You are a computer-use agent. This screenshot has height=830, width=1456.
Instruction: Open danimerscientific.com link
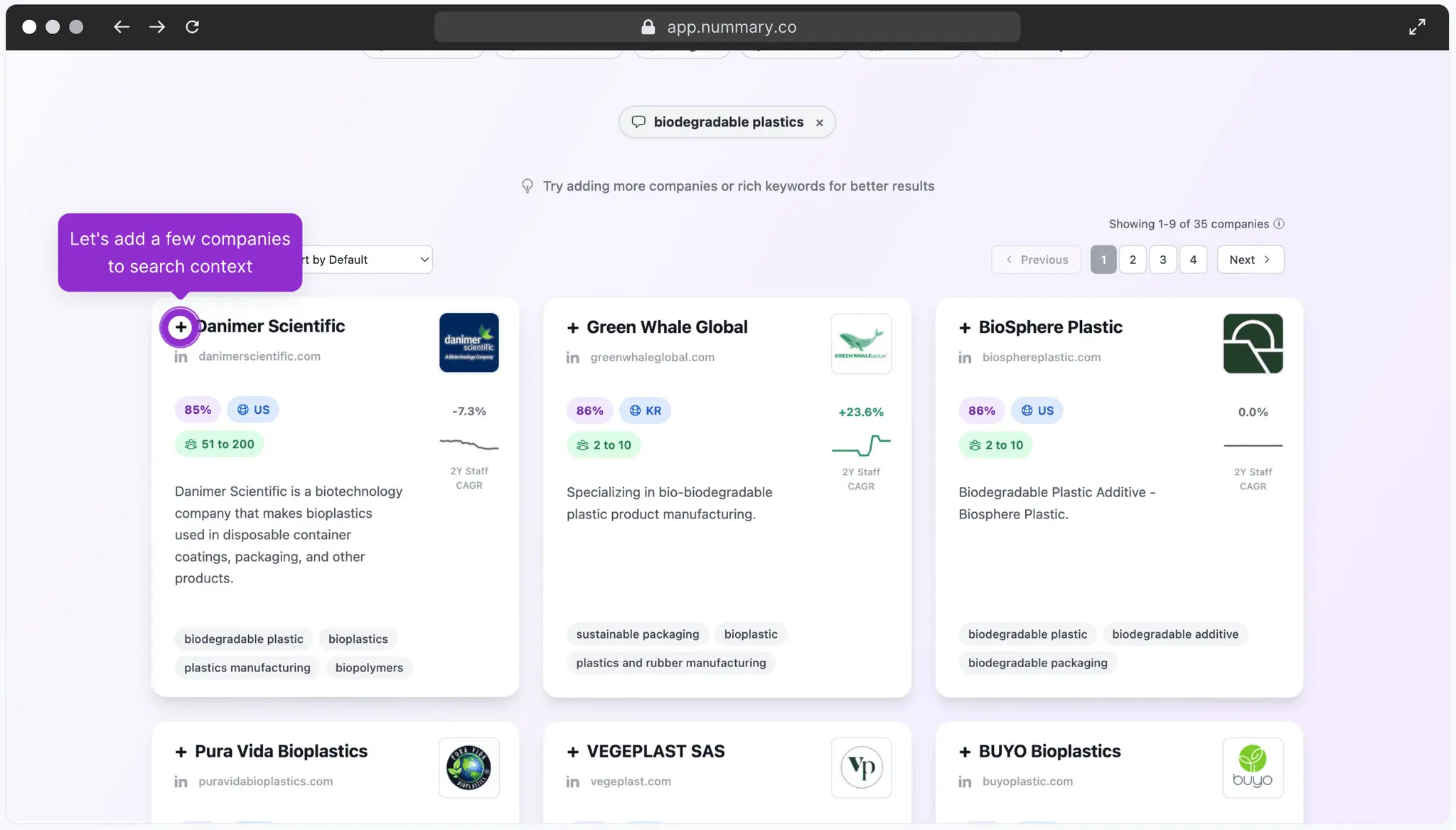[259, 356]
